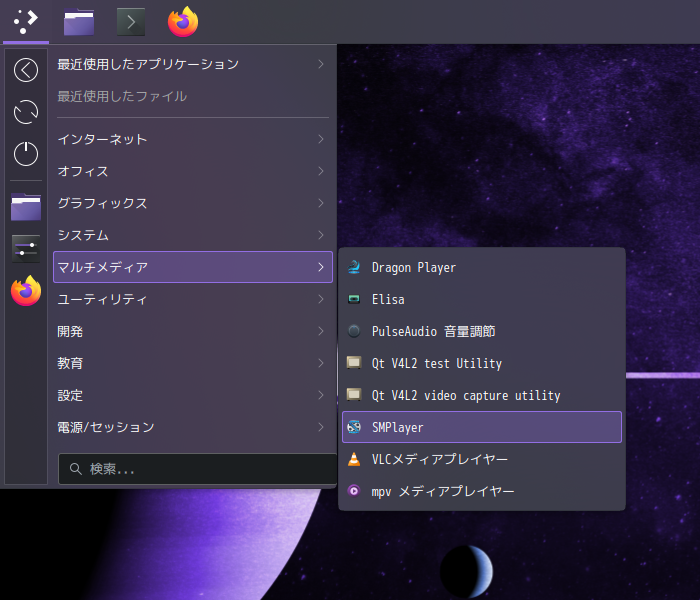Click the back arrow circle in sidebar
This screenshot has height=600, width=700.
[x=26, y=70]
